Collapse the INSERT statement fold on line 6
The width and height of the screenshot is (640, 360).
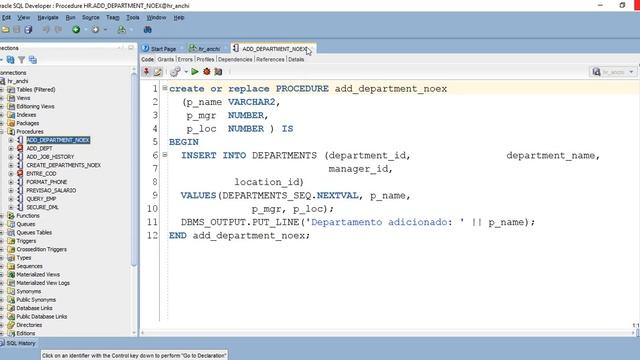pyautogui.click(x=165, y=155)
